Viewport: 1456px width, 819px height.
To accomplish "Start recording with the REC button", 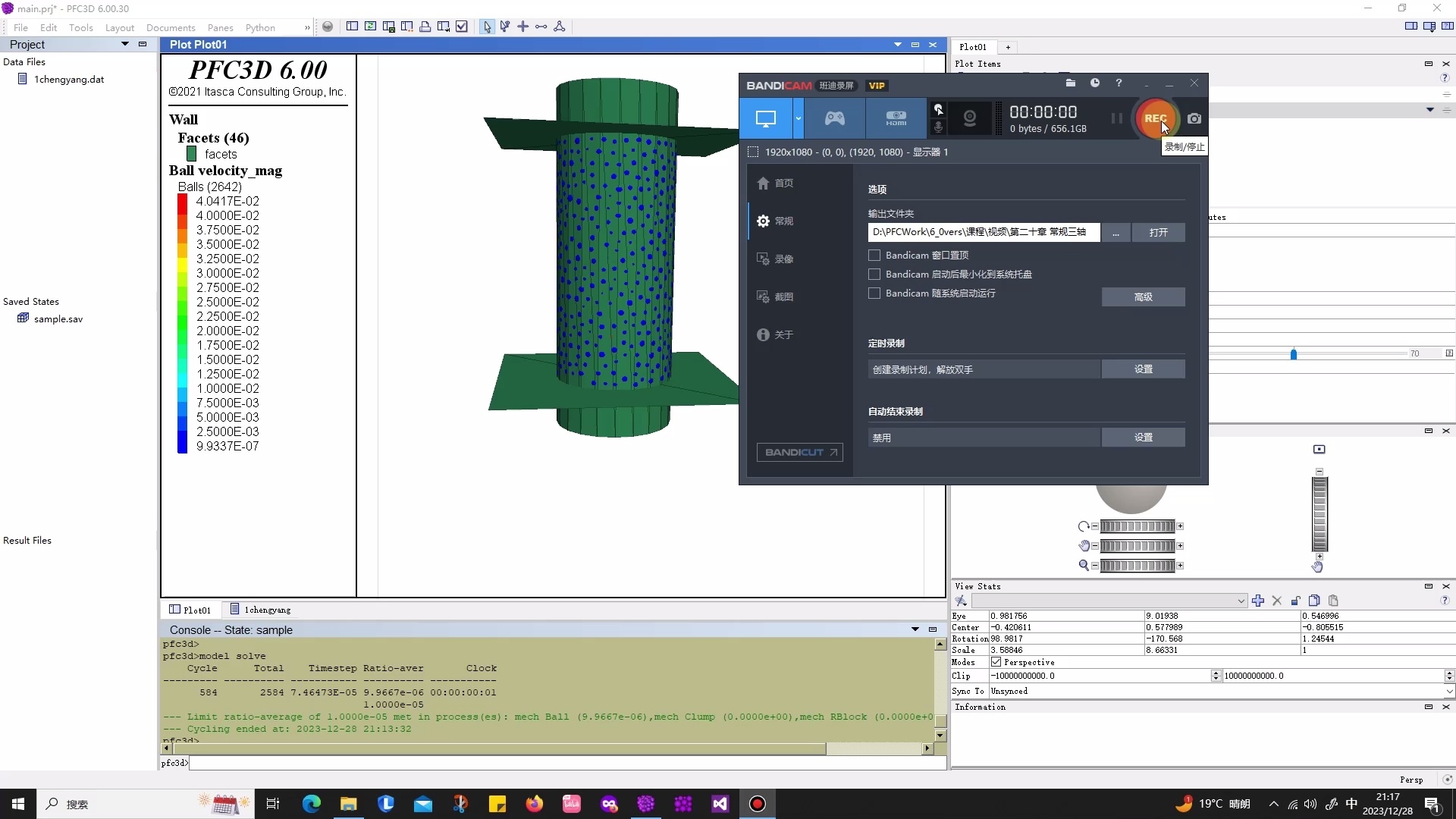I will (1154, 118).
